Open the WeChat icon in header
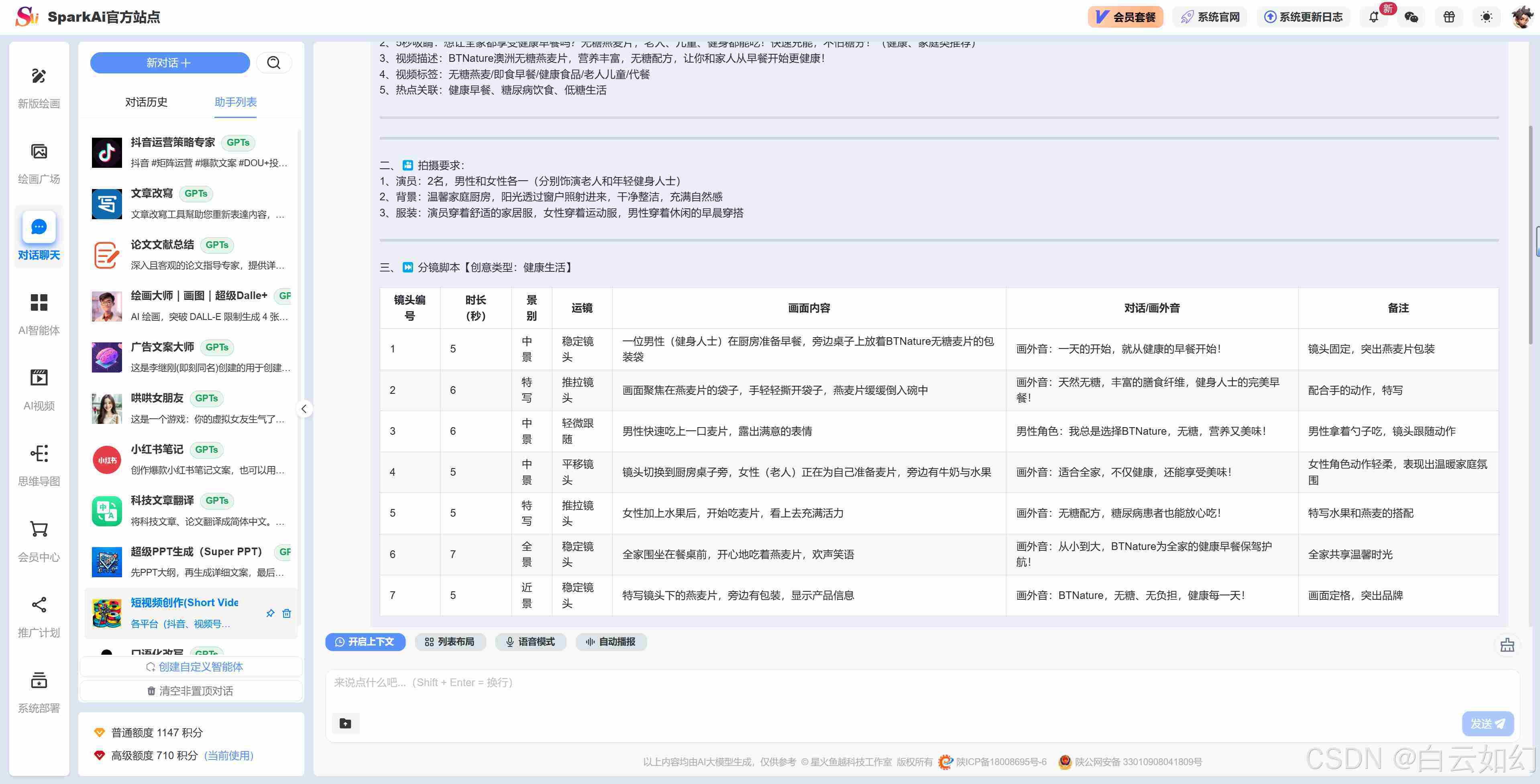 pyautogui.click(x=1412, y=17)
